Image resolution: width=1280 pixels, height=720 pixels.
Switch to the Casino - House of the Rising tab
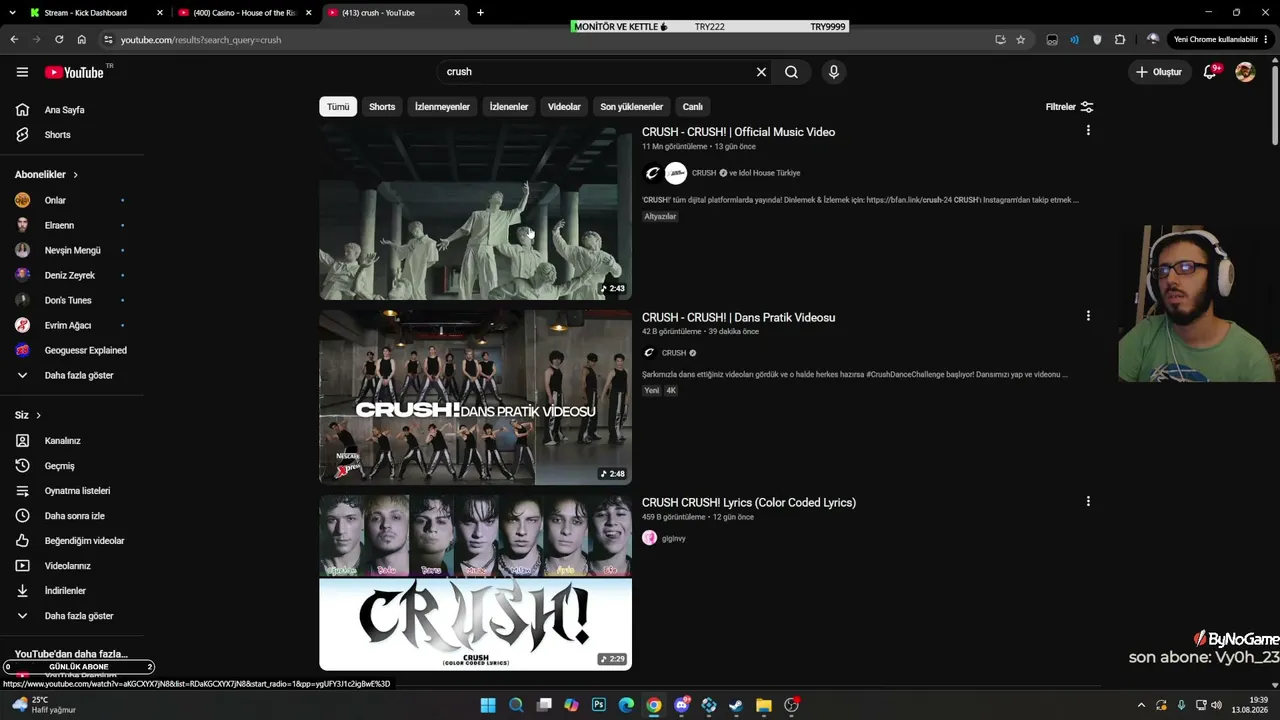(x=244, y=13)
